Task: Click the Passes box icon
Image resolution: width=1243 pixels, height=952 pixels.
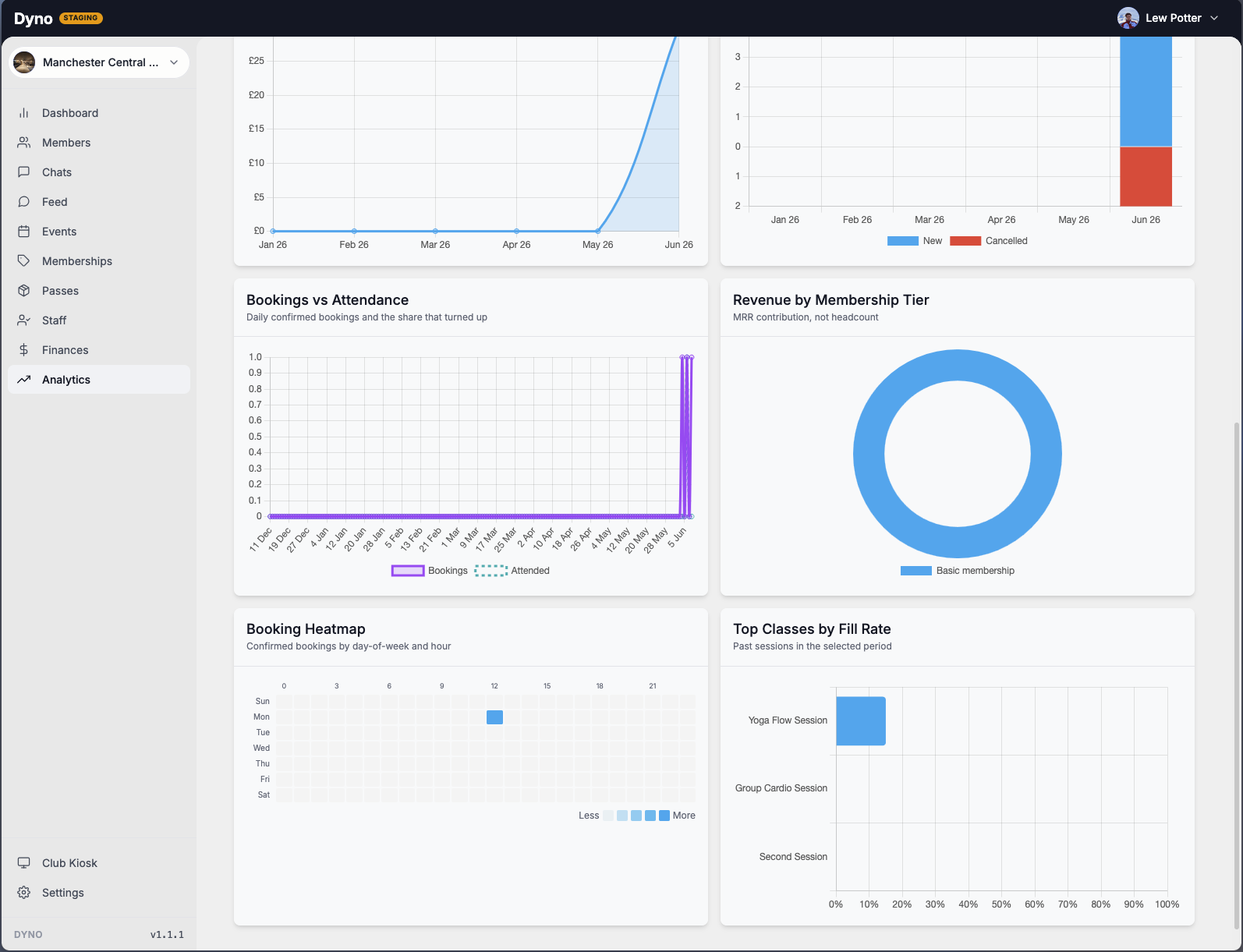Action: [x=24, y=291]
